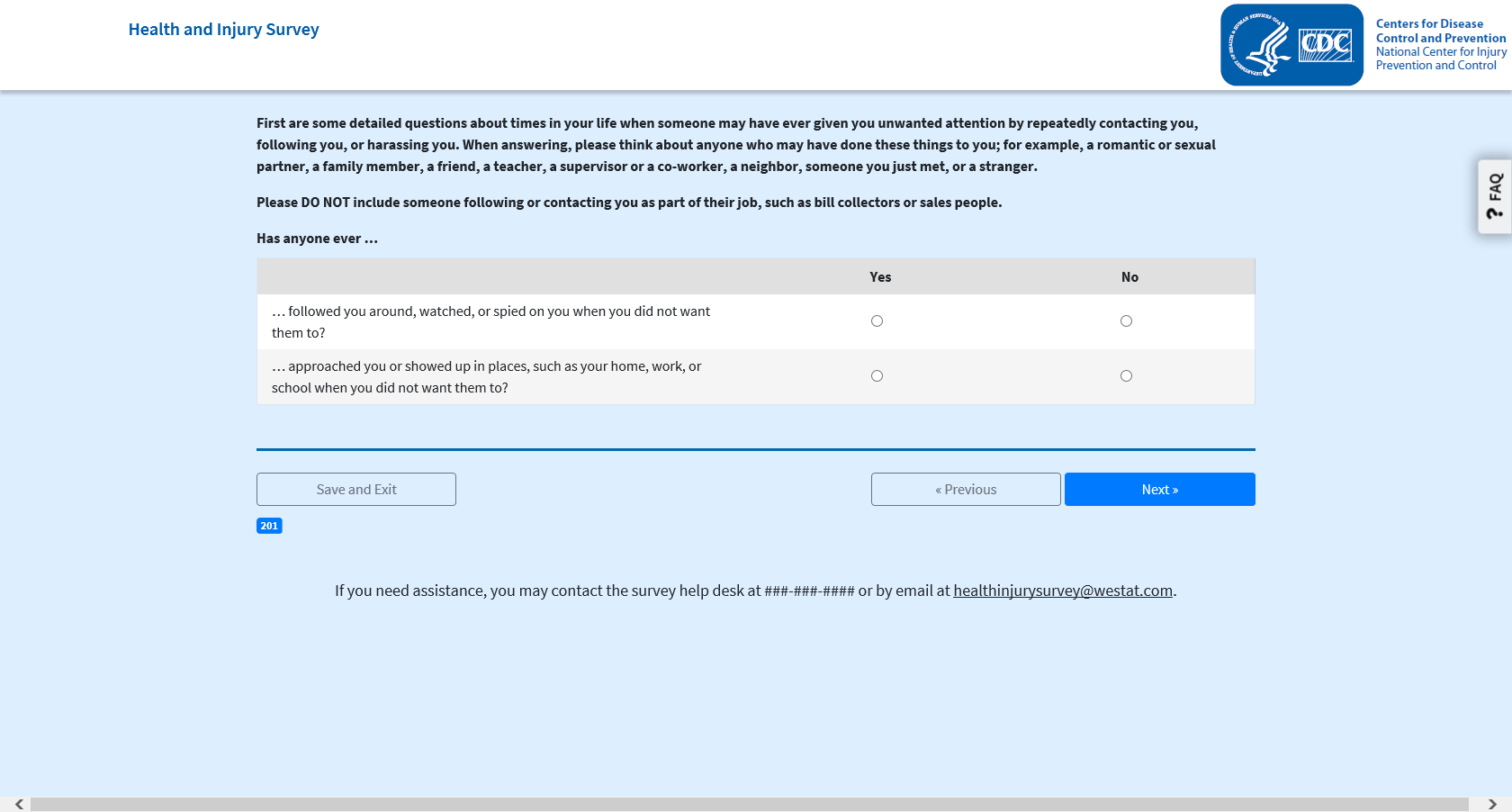This screenshot has height=812, width=1512.
Task: Open the healthinjurysurvey@westat.com email link
Action: pos(1063,591)
